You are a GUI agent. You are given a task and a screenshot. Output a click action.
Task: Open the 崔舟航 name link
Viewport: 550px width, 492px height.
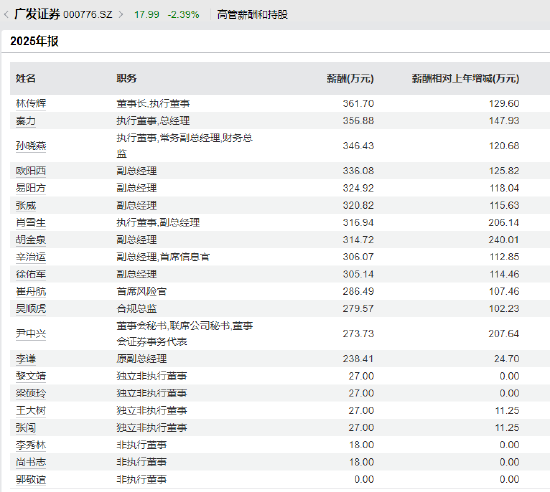(31, 291)
